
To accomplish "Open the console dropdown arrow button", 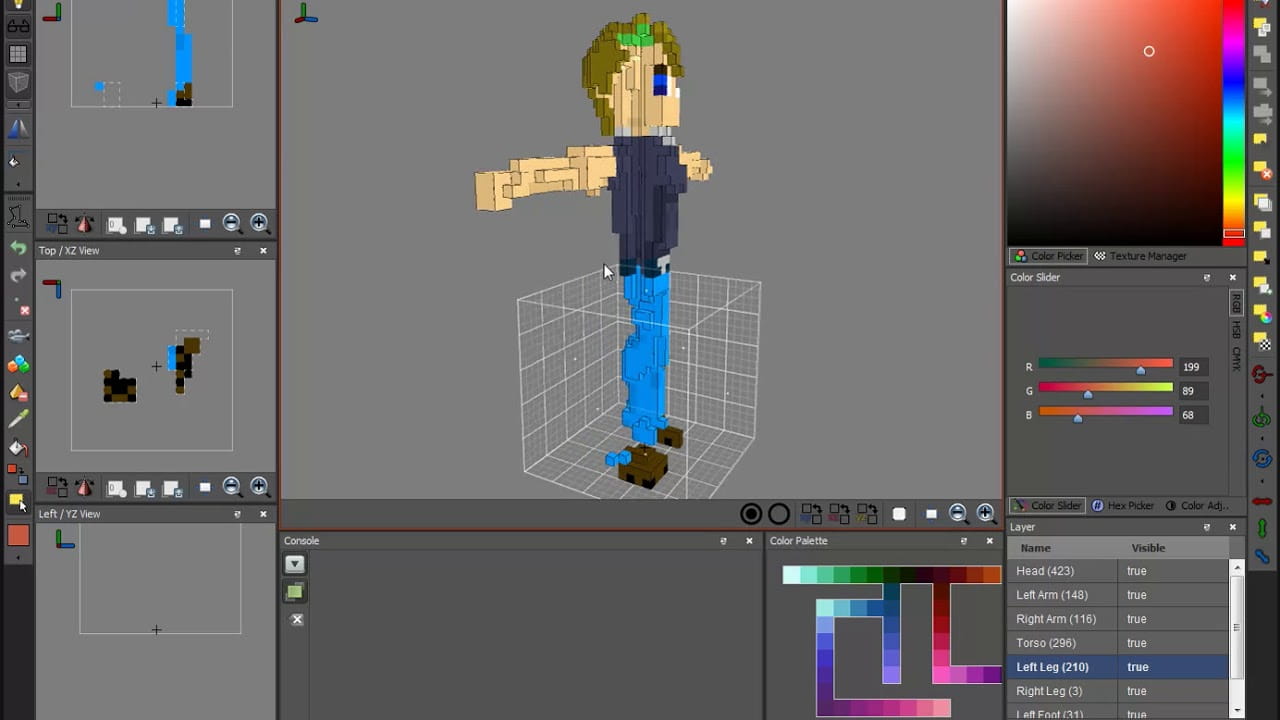I will point(294,564).
